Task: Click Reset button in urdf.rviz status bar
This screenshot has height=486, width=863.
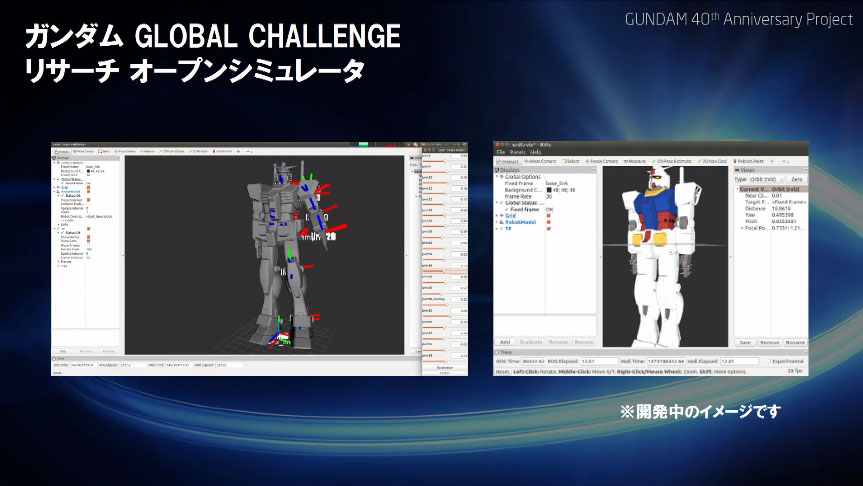Action: click(x=502, y=372)
